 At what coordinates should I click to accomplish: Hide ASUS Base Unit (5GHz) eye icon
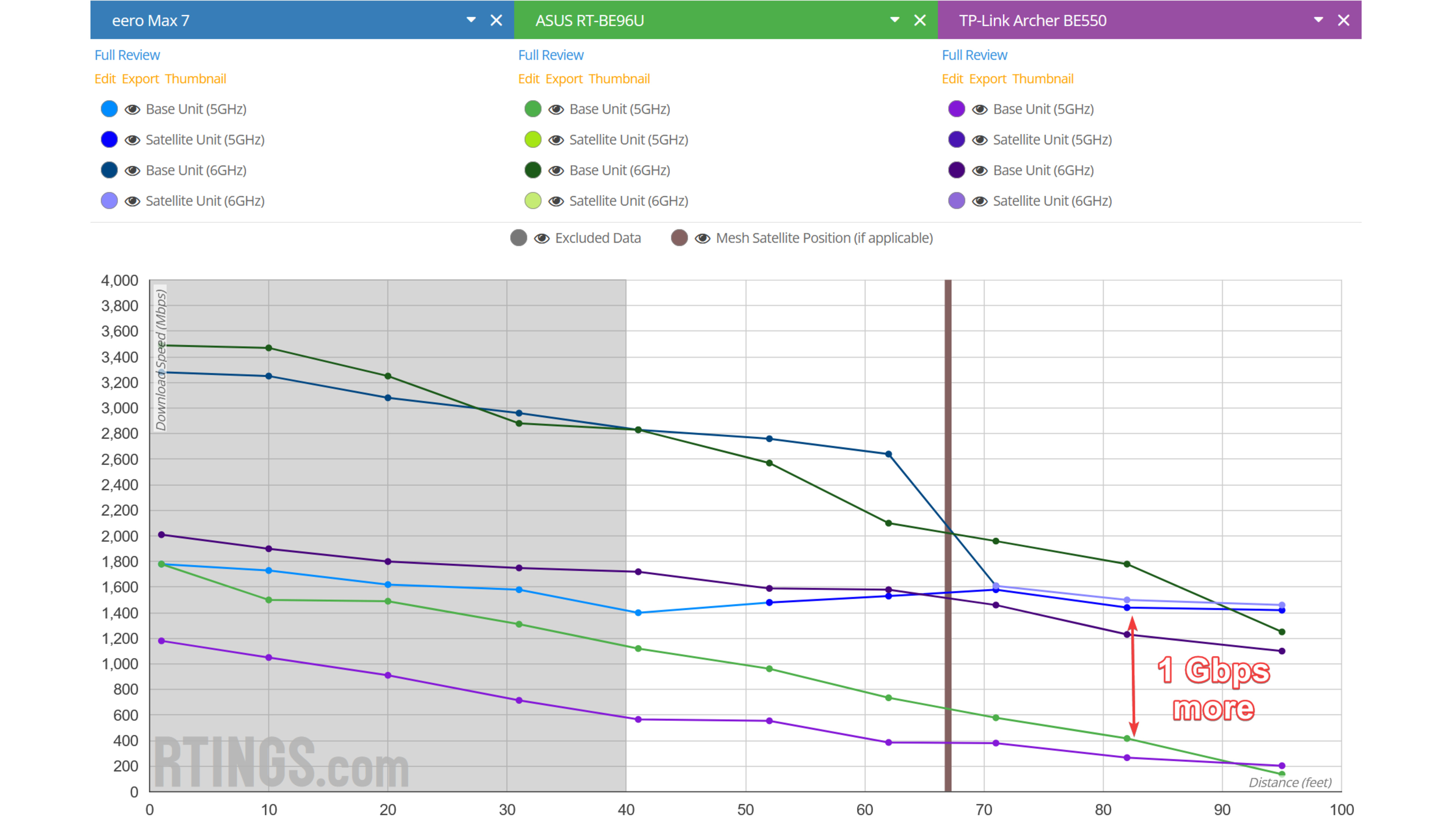point(556,109)
